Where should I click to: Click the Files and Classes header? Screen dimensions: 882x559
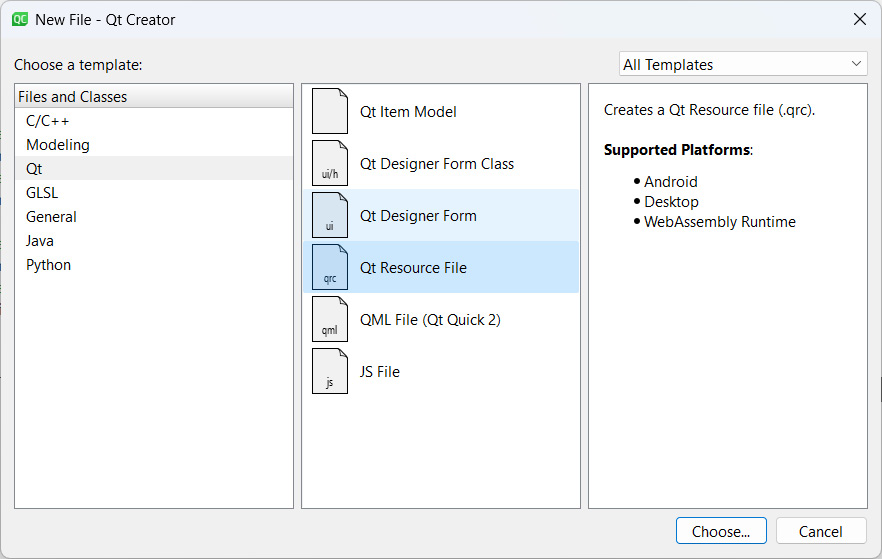click(154, 97)
